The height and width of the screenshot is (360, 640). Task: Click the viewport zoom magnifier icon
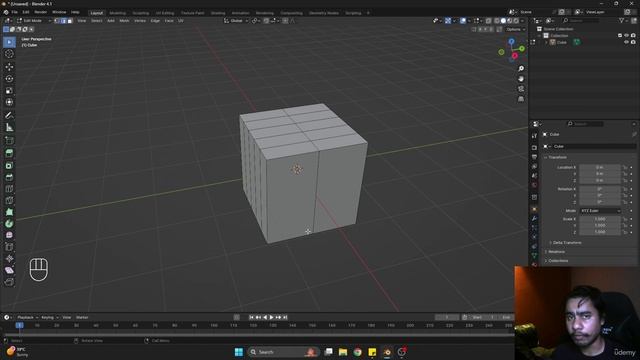coord(521,69)
